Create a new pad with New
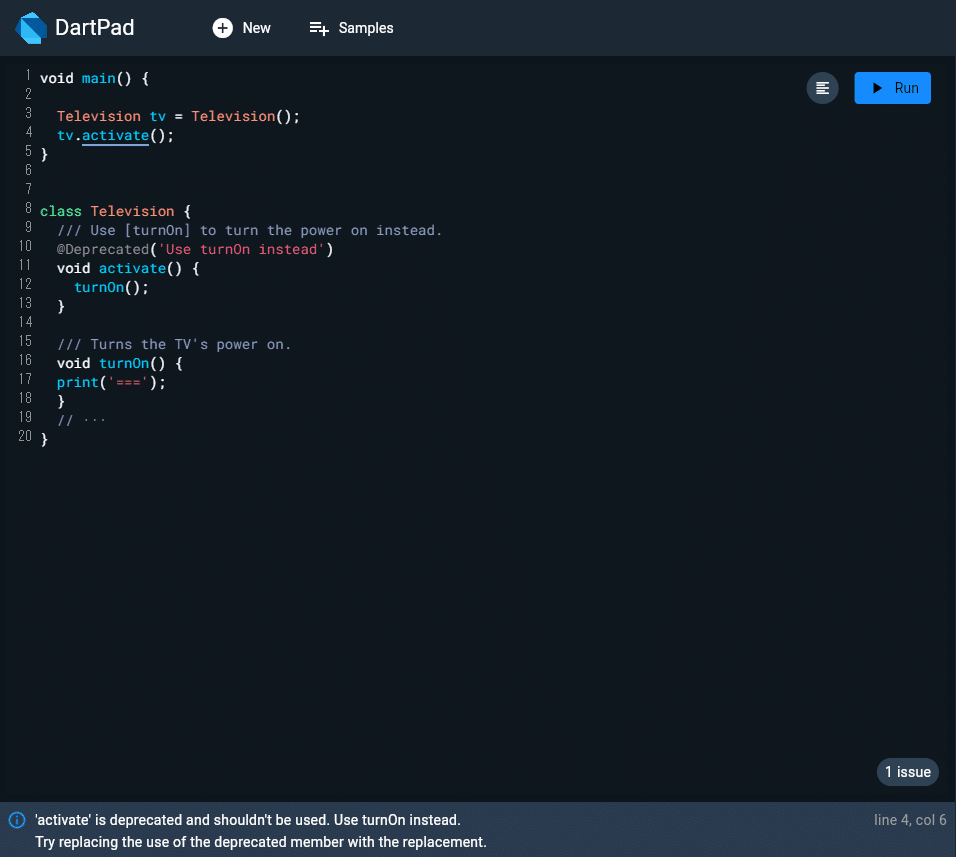The image size is (956, 857). click(x=241, y=28)
